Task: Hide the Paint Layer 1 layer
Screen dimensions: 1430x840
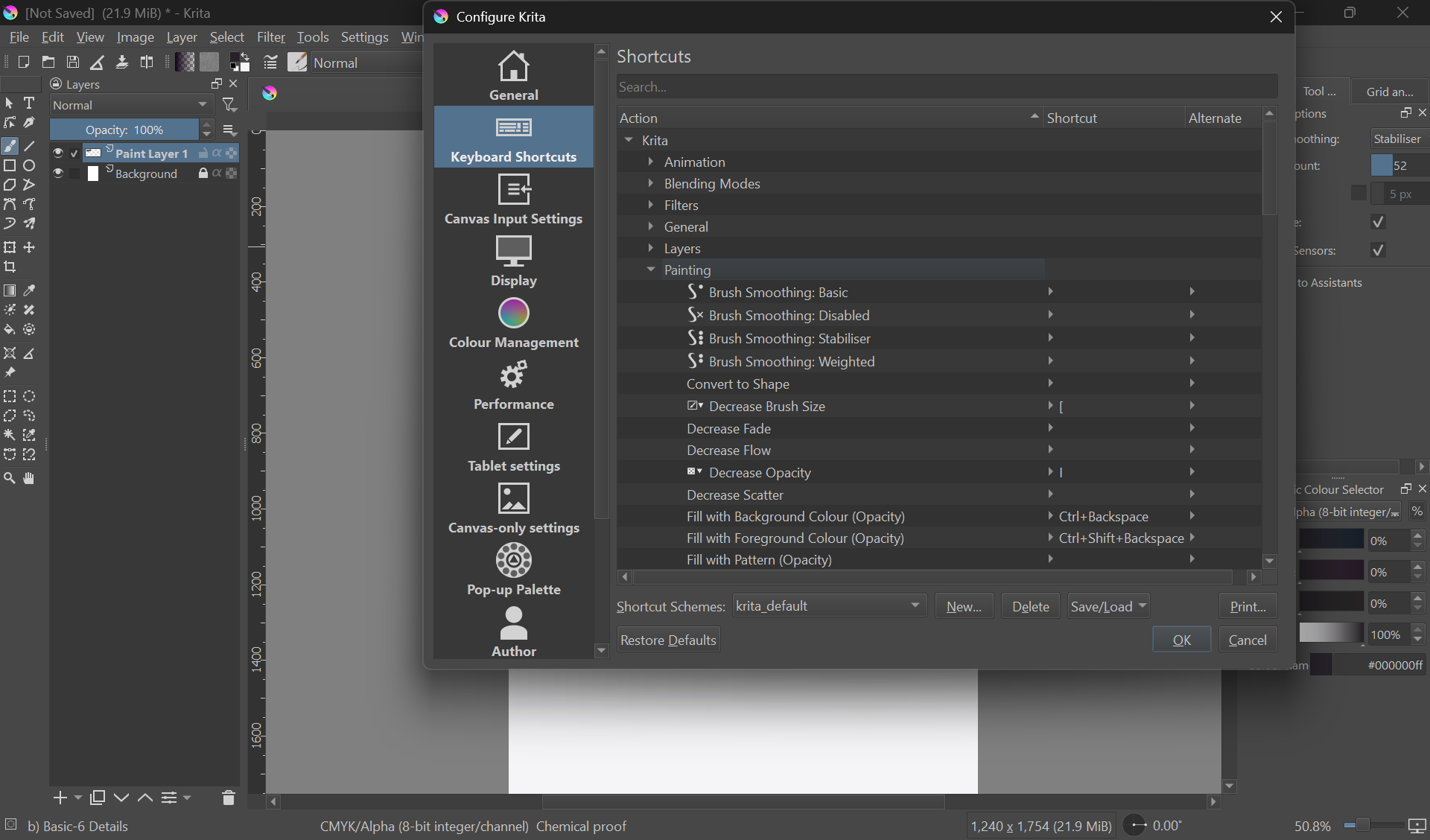Action: [58, 153]
